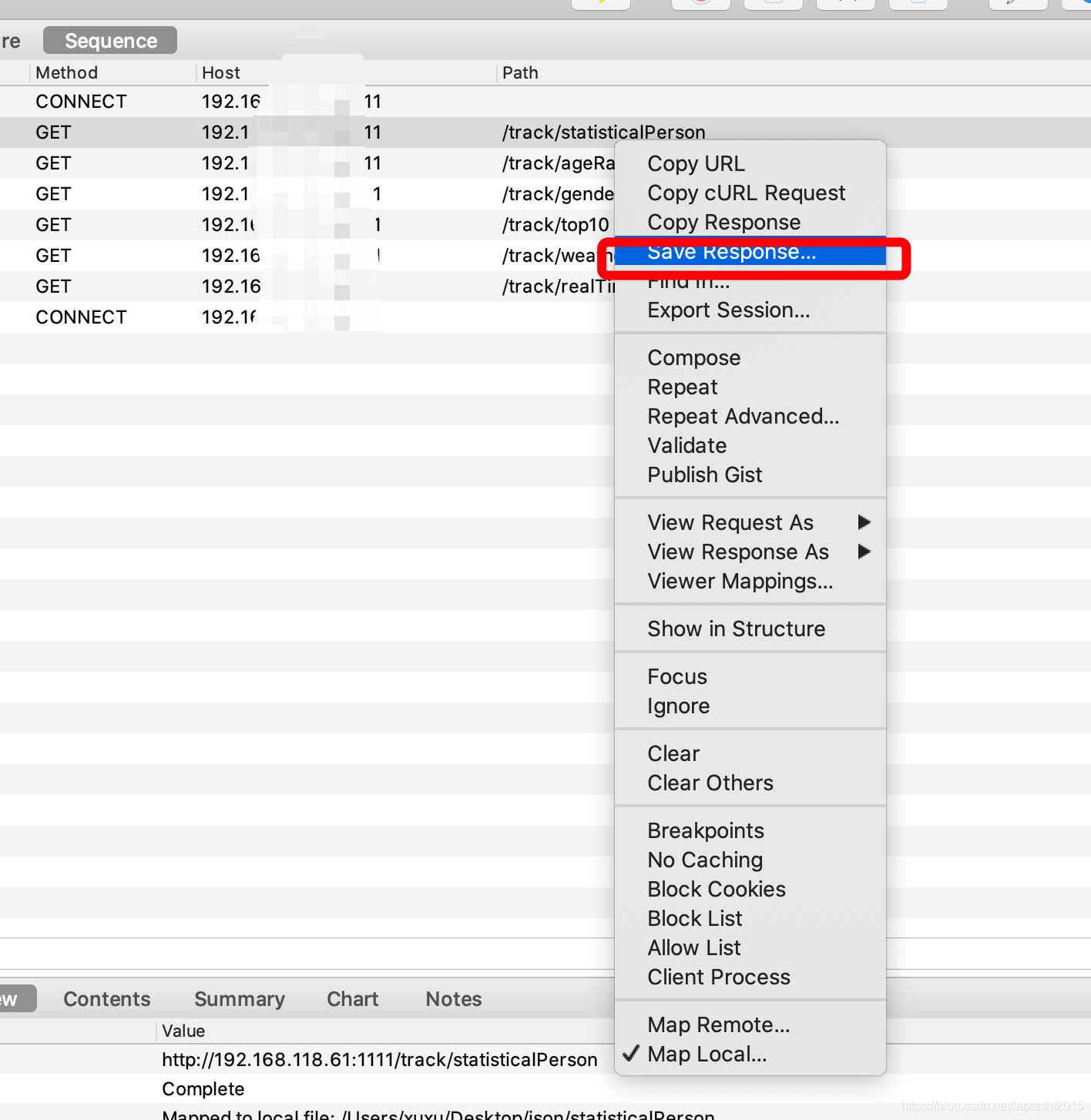Click Repeat menu item
The width and height of the screenshot is (1091, 1120).
pos(750,387)
